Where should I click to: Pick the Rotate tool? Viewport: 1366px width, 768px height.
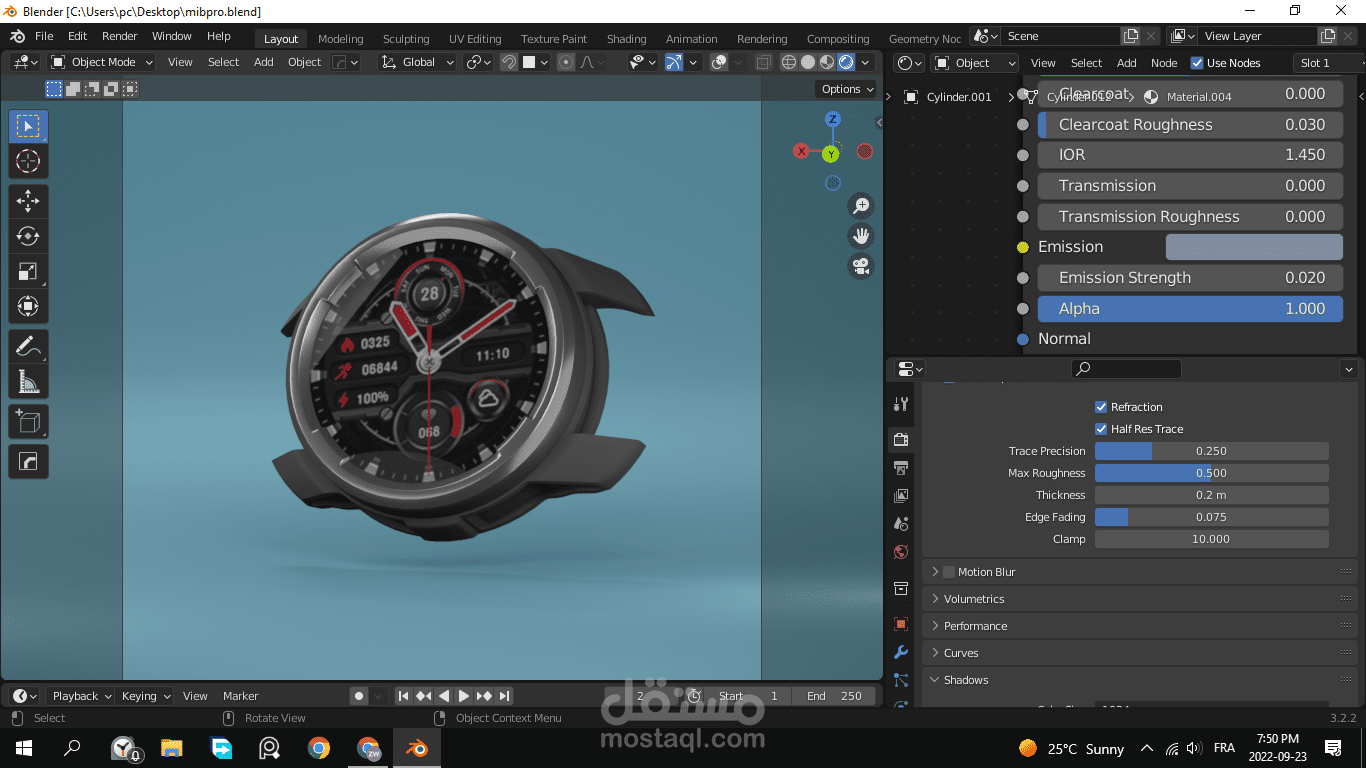(28, 236)
